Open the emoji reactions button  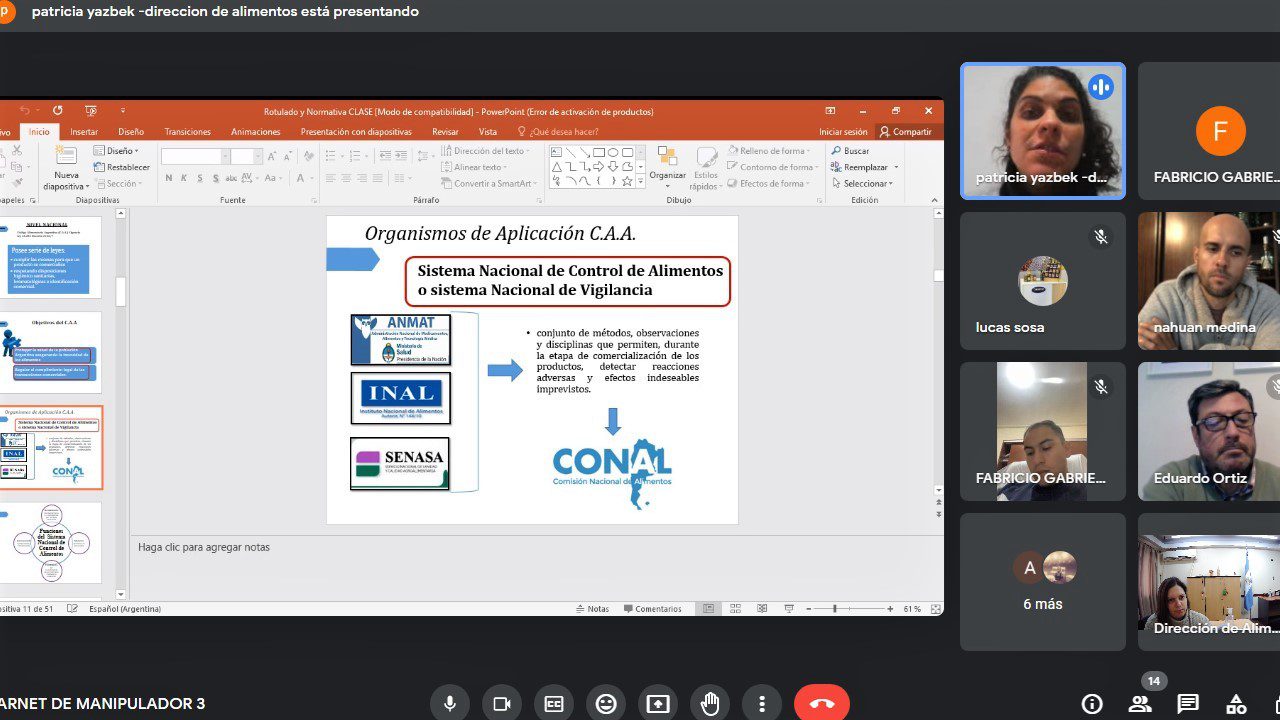[606, 703]
